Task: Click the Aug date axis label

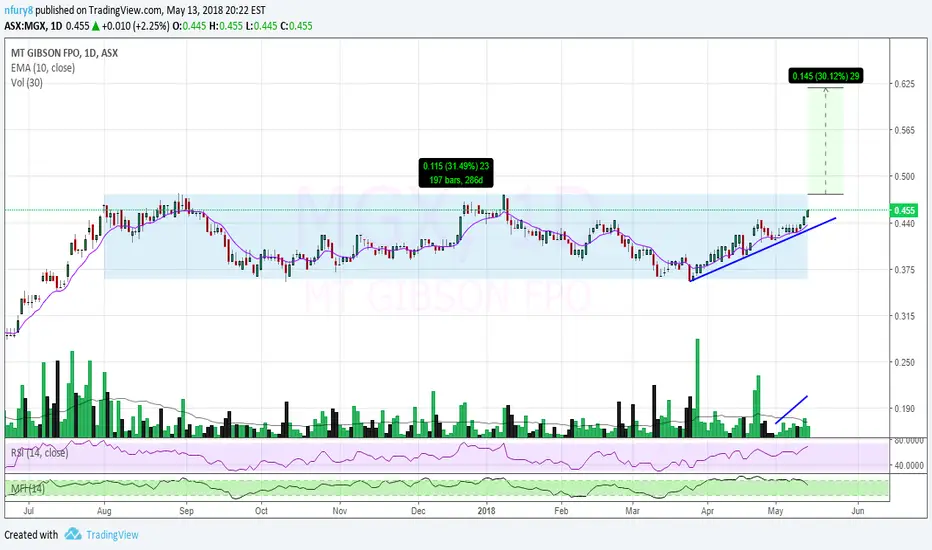Action: (x=104, y=511)
